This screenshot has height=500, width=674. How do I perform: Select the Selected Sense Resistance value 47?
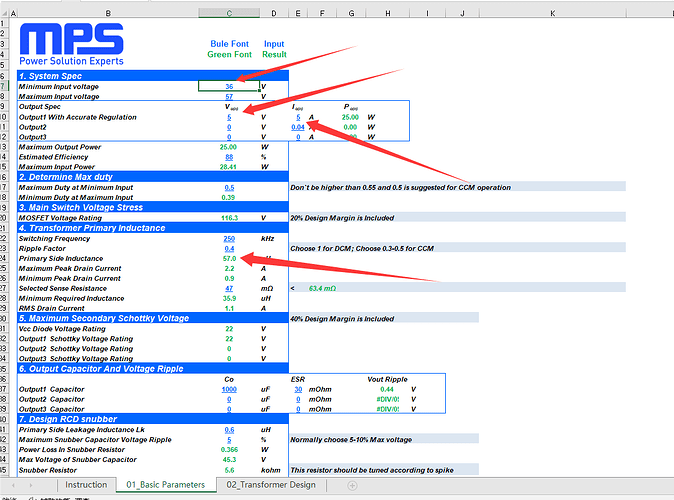[x=229, y=288]
